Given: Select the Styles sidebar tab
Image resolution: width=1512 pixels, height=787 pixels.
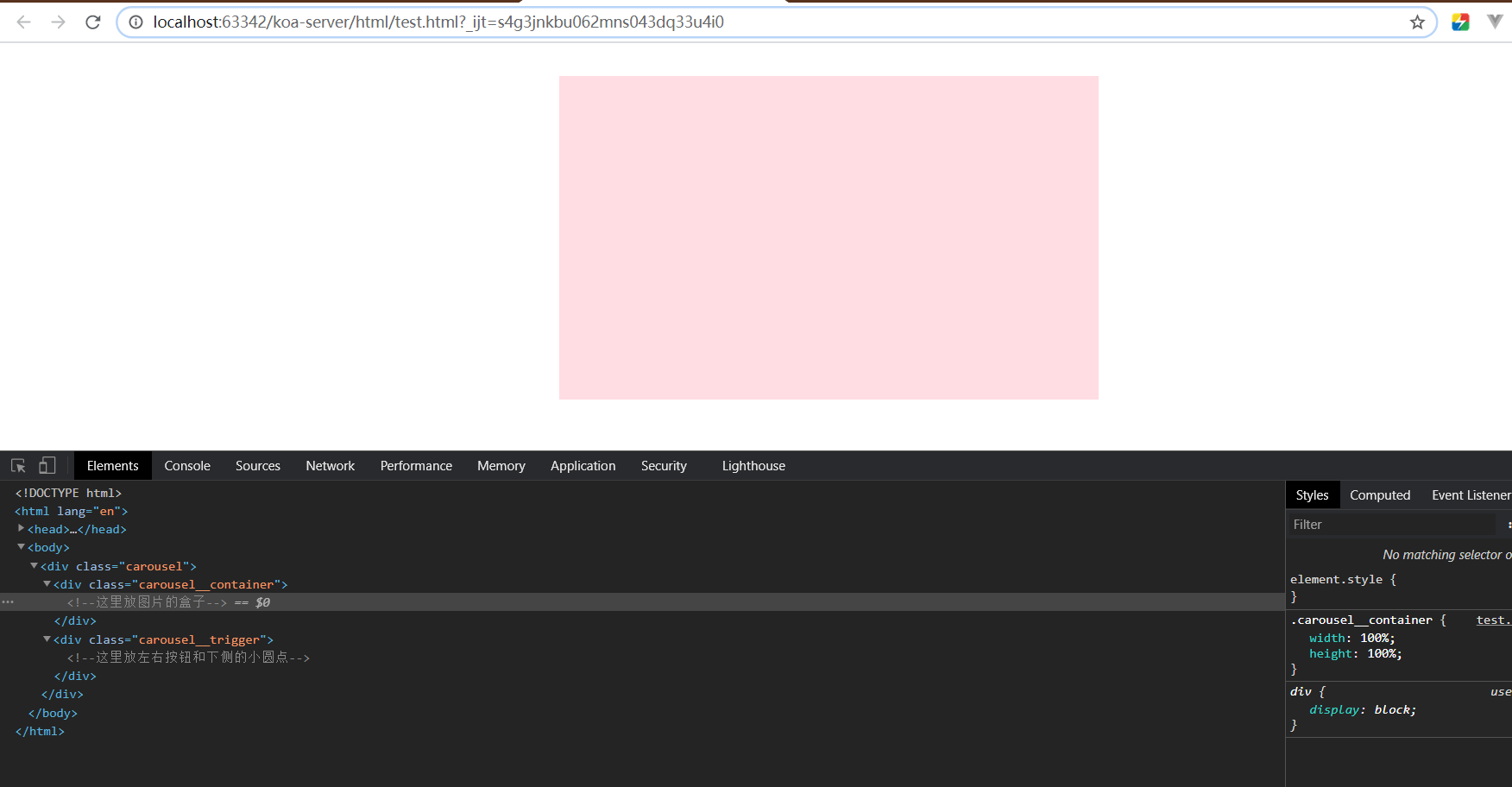Looking at the screenshot, I should click(1313, 495).
